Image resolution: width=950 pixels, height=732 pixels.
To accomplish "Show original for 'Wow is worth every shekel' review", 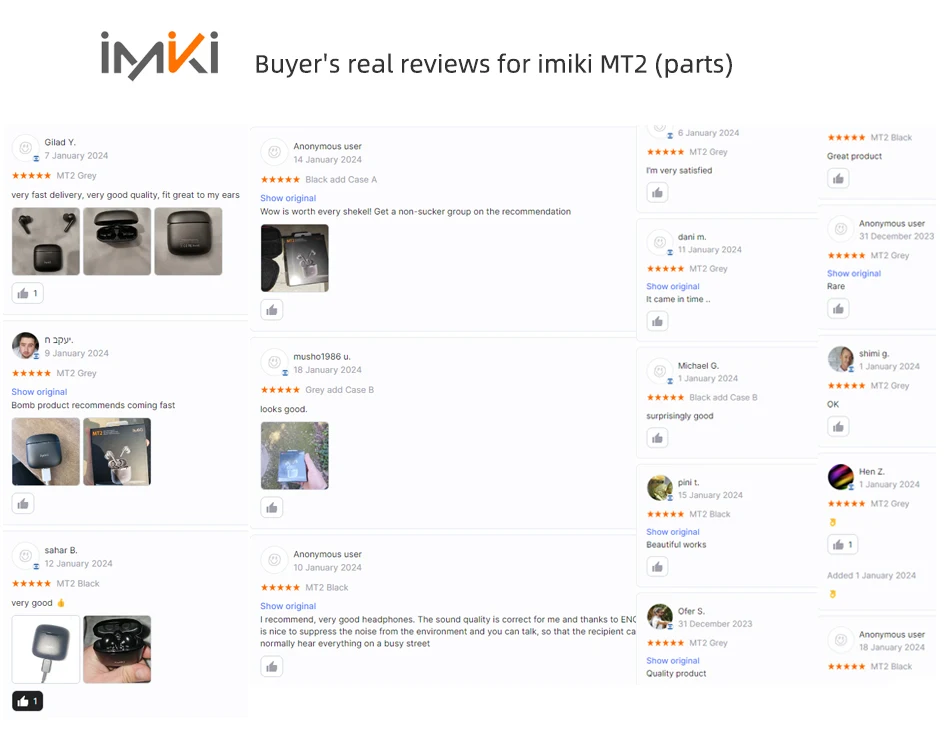I will coord(288,198).
